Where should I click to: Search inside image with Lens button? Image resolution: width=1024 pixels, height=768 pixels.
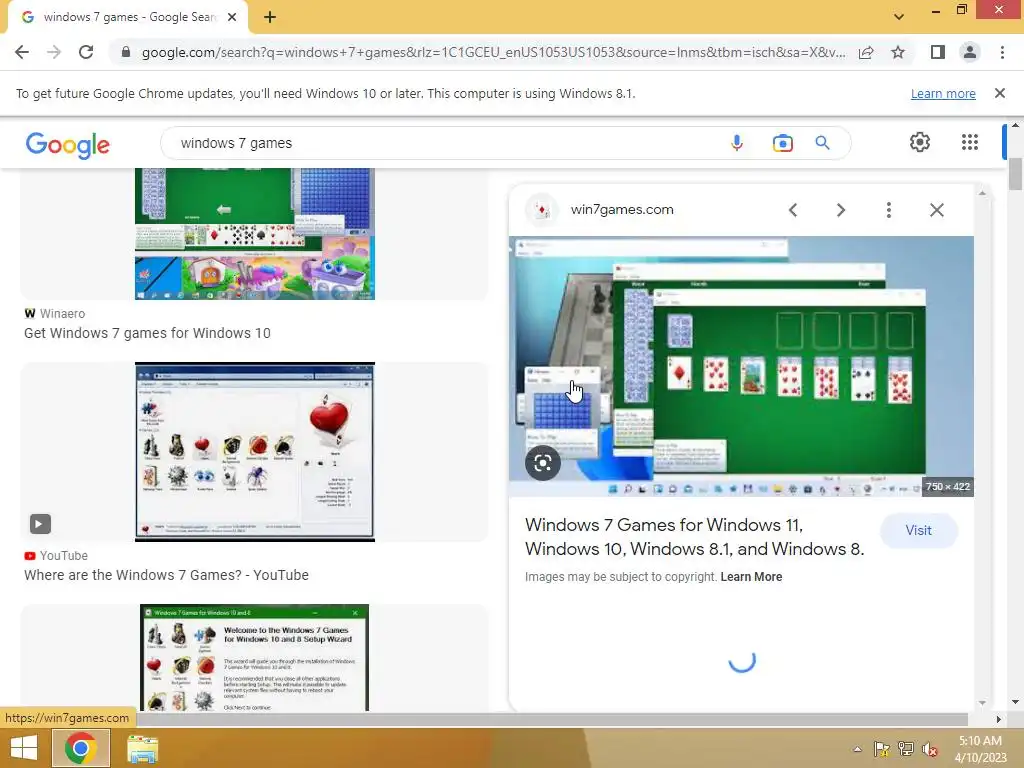(x=543, y=463)
